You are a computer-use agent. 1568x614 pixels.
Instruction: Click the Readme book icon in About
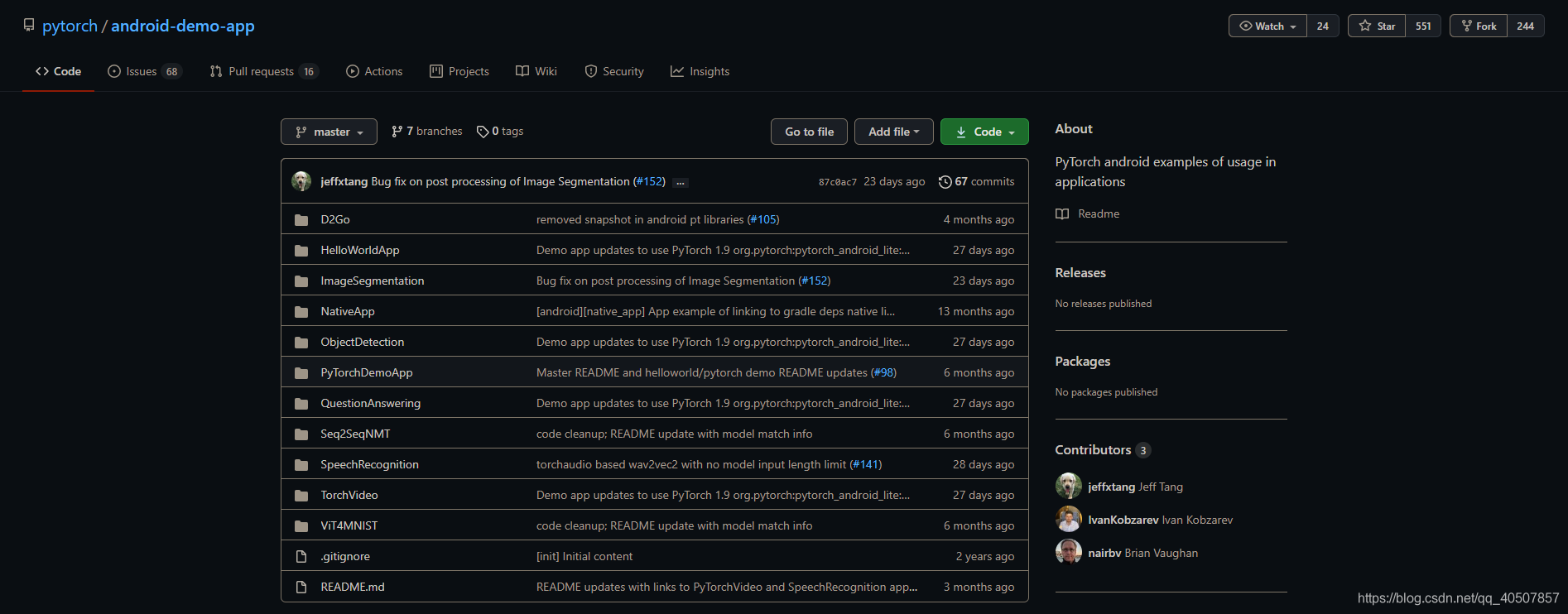1062,213
